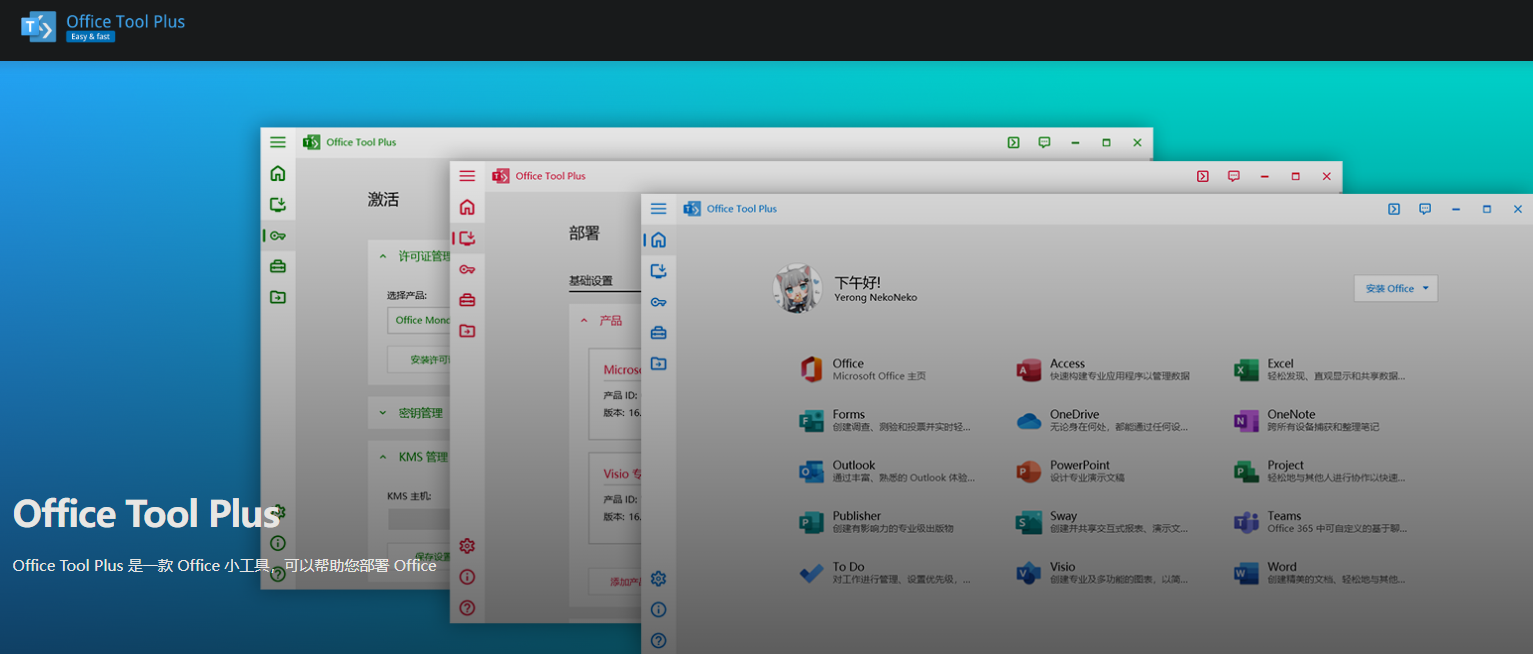This screenshot has width=1533, height=654.
Task: Click the KMS 主机 input field
Action: 419,519
